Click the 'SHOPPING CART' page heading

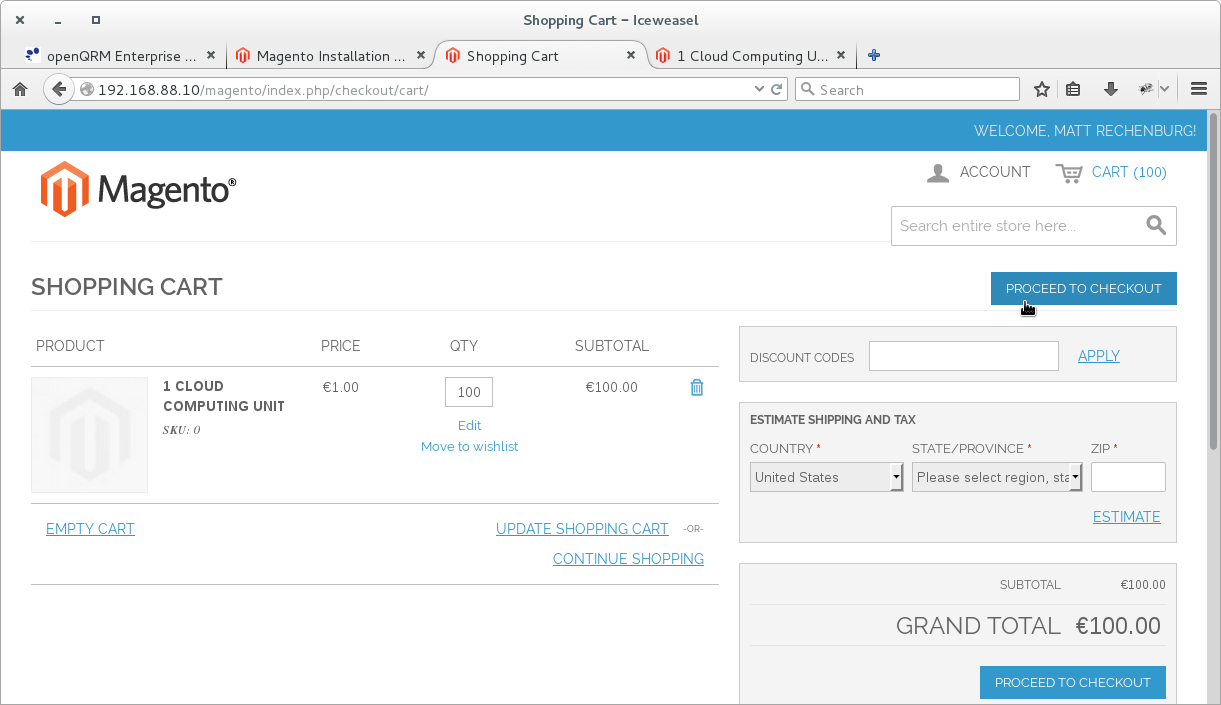click(127, 287)
